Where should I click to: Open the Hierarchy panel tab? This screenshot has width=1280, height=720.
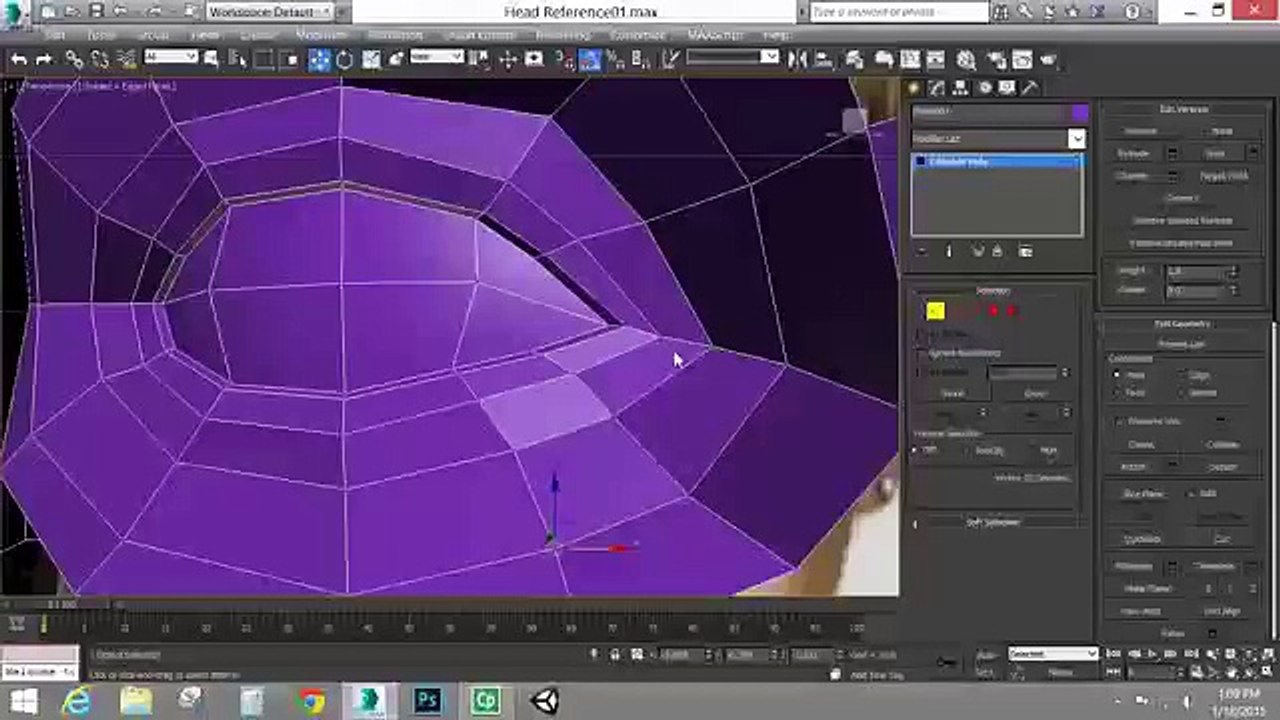[x=960, y=88]
